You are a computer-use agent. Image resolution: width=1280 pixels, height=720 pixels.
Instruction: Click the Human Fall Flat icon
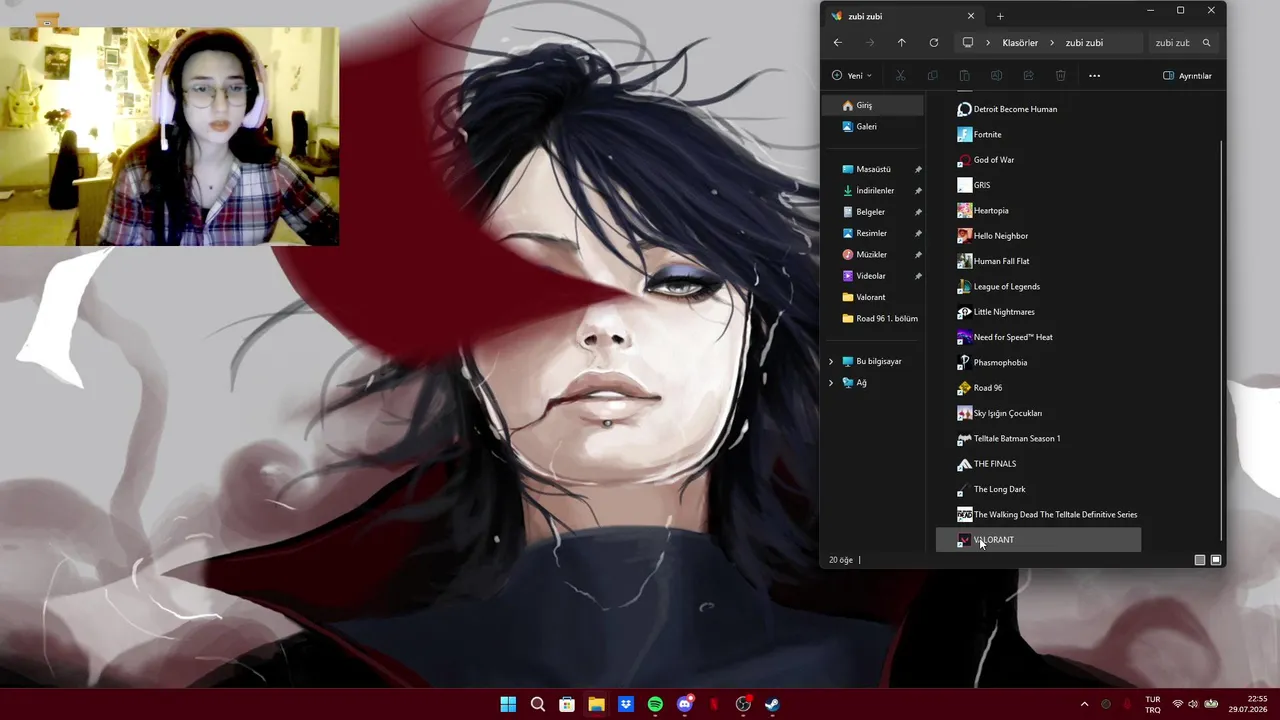coord(964,261)
